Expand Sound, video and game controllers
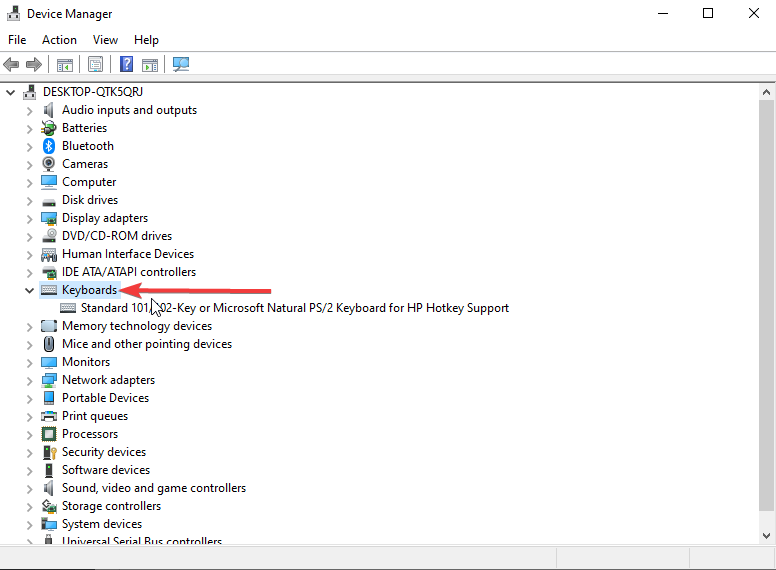This screenshot has height=570, width=776. 29,489
